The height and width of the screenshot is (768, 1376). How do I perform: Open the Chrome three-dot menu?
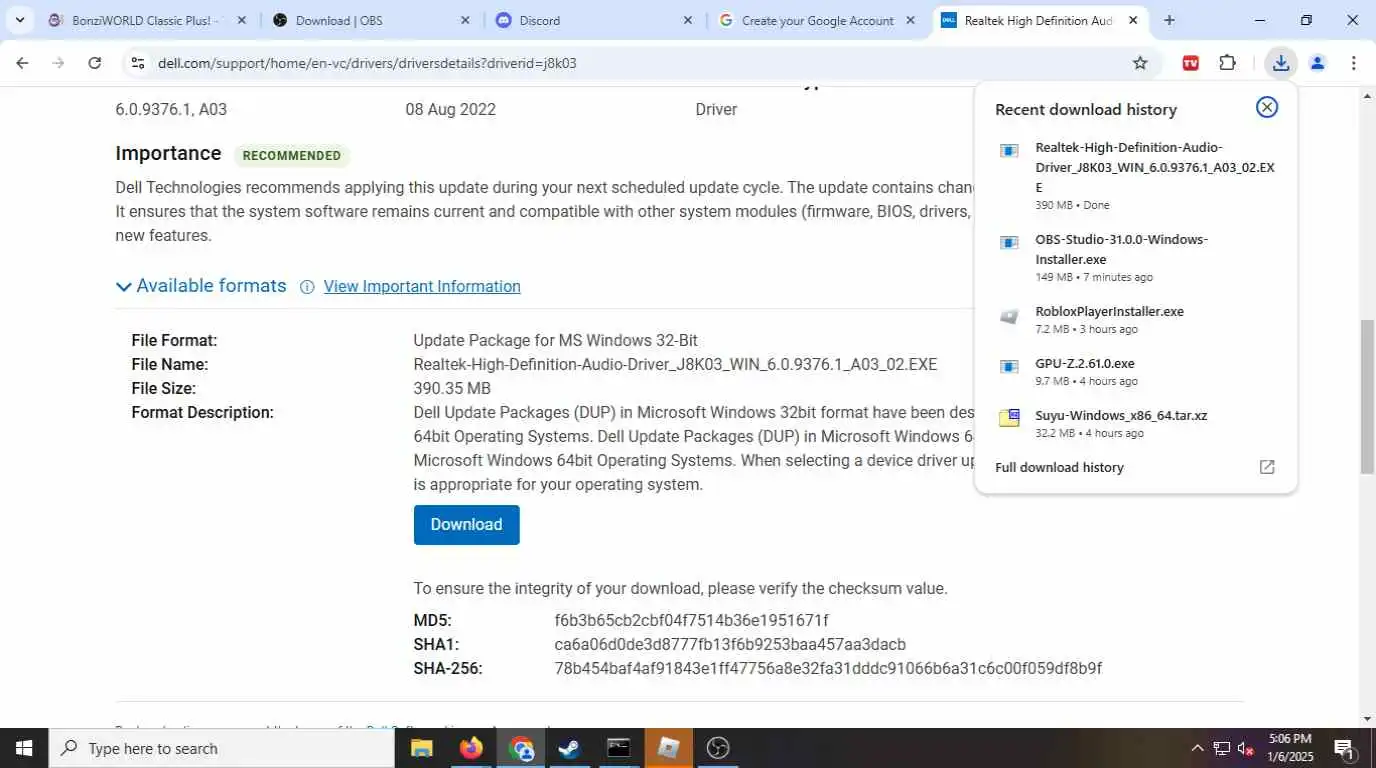point(1354,63)
